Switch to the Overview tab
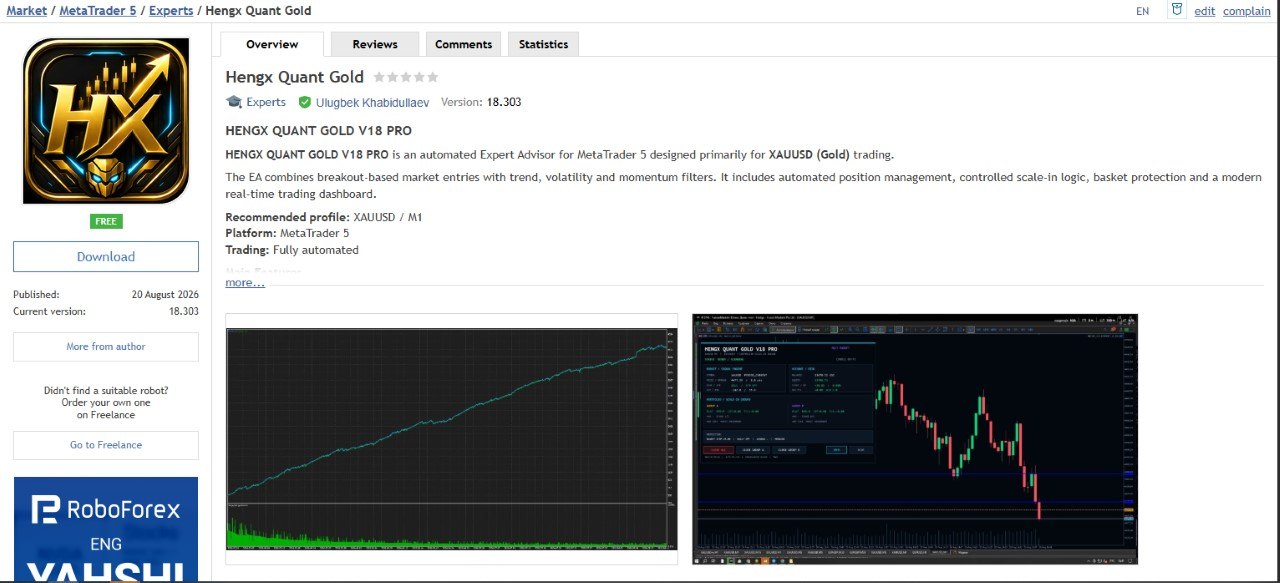Screen dimensions: 1280x583 (272, 44)
